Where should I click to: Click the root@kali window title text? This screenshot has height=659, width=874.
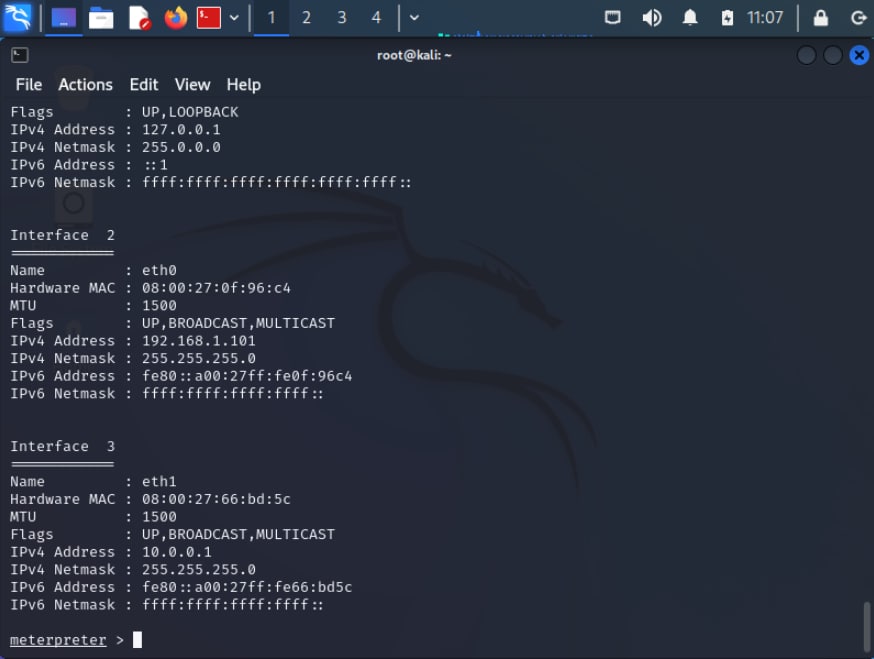tap(414, 55)
